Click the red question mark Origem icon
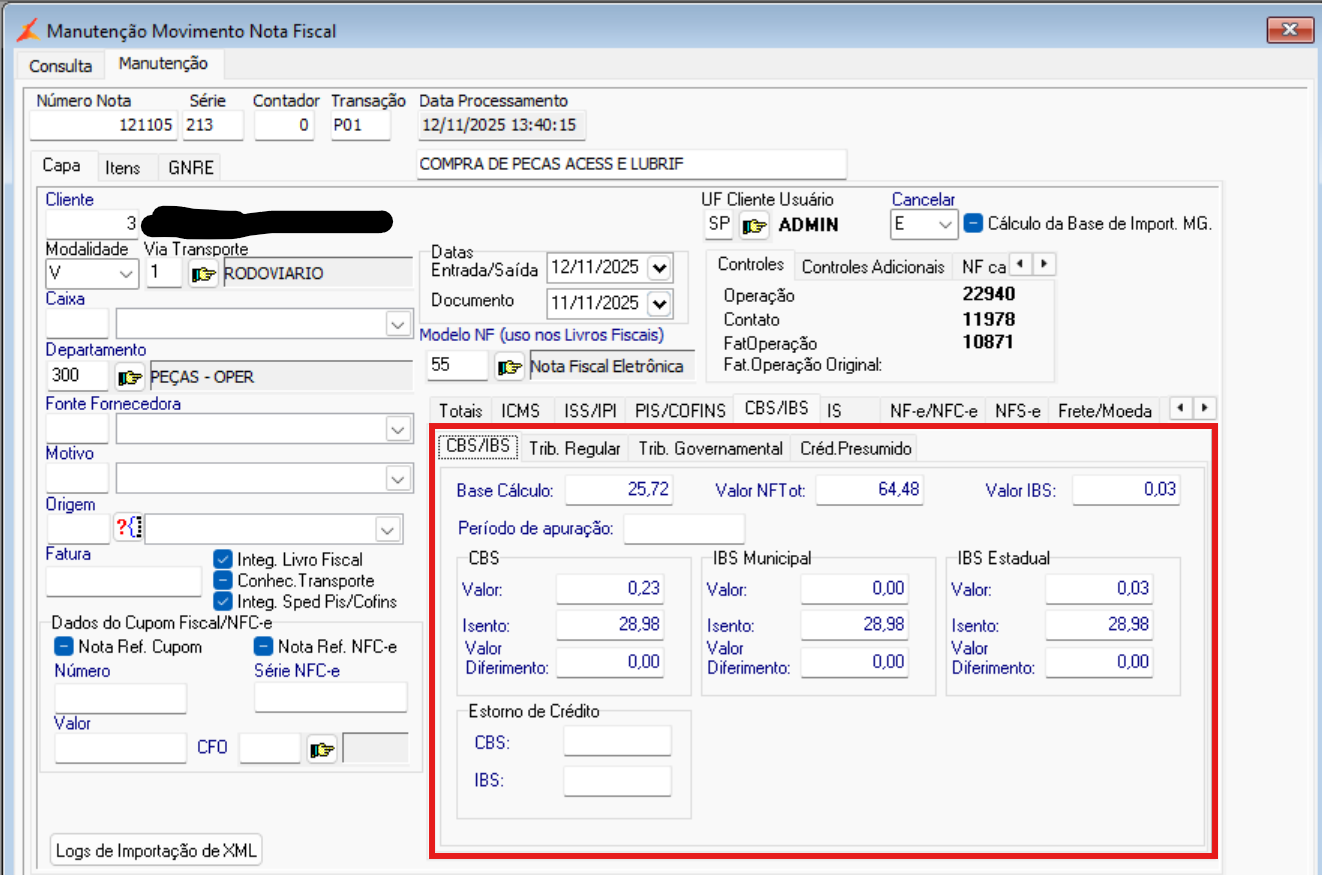Image resolution: width=1322 pixels, height=875 pixels. pos(128,528)
